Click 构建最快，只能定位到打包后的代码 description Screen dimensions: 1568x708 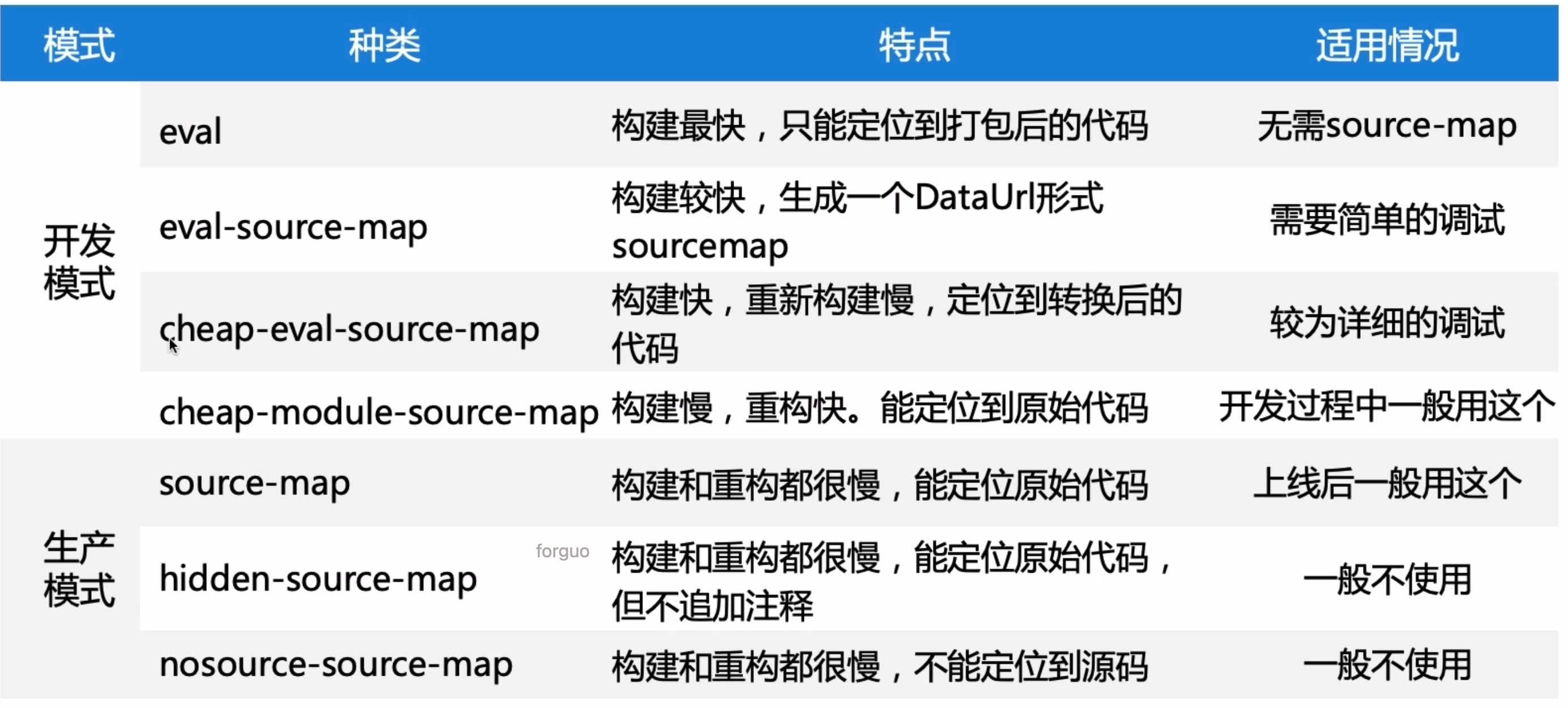879,126
